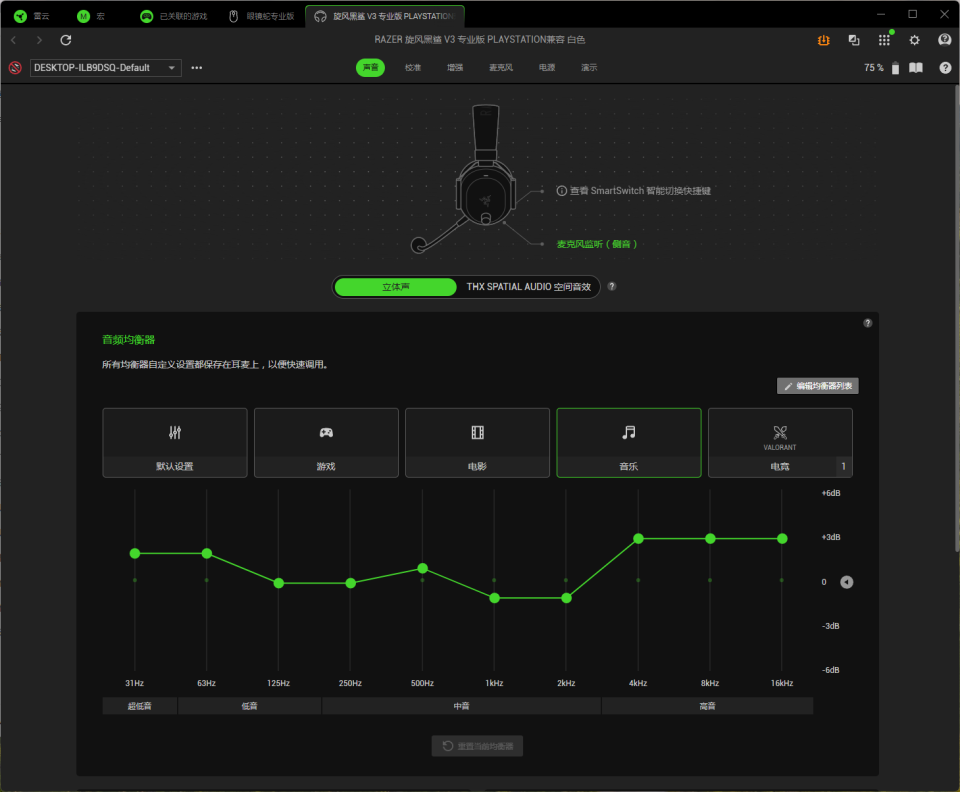Open the 麦克风 microphone tab
Viewport: 960px width, 792px height.
tap(501, 67)
